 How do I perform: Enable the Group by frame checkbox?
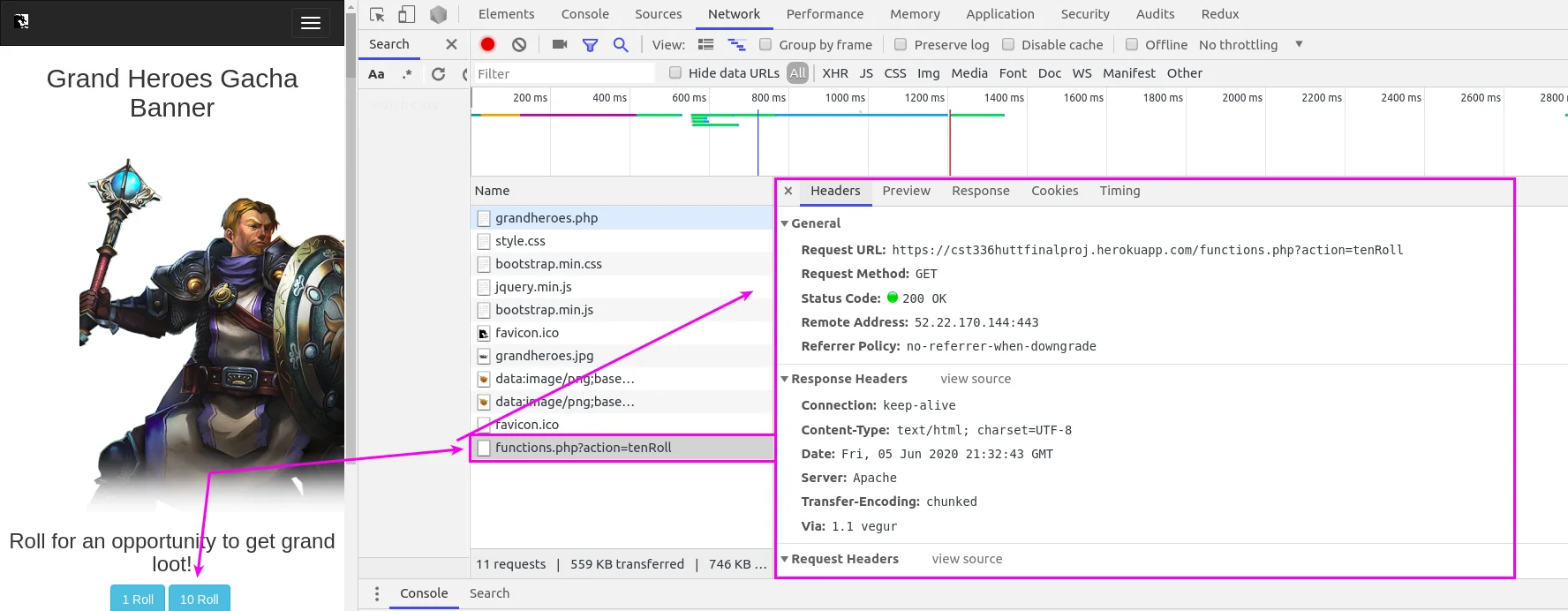[x=765, y=44]
